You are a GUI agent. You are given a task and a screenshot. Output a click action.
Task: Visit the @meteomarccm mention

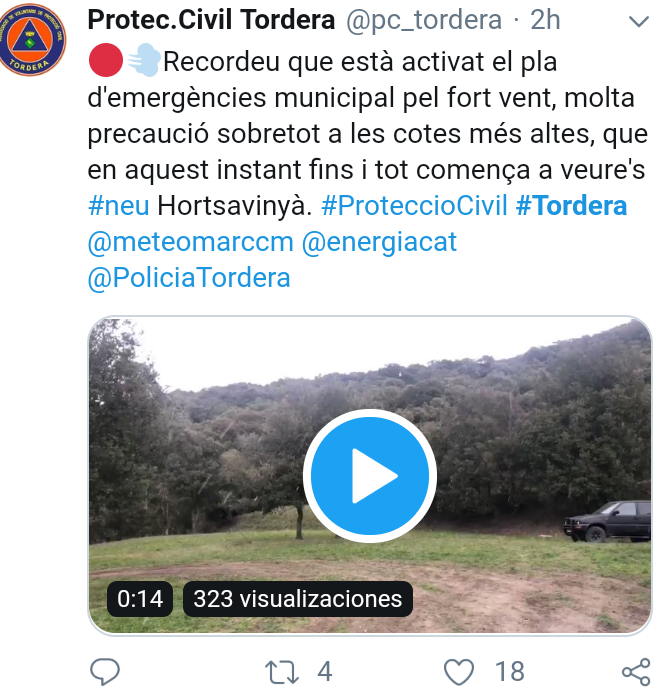click(191, 242)
